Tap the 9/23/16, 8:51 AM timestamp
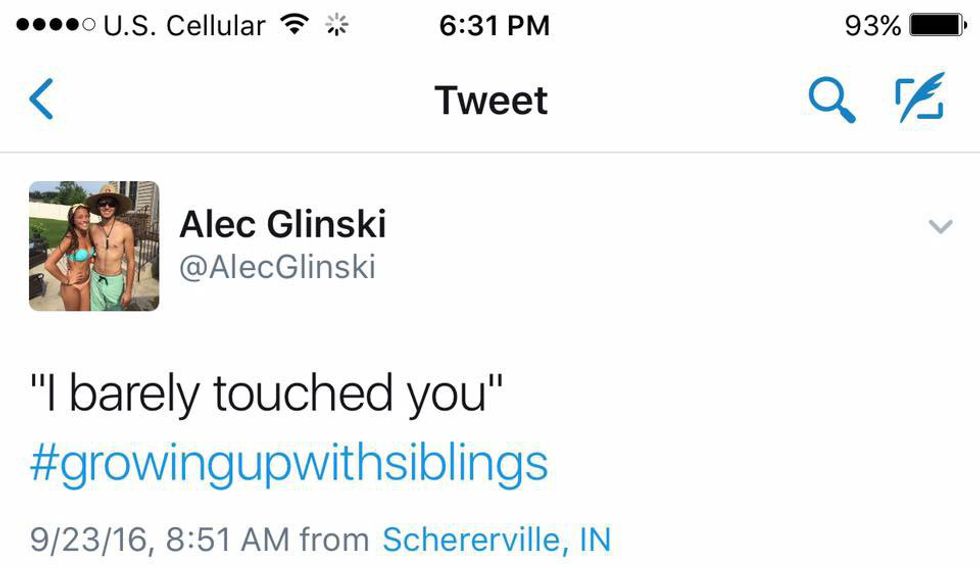980x568 pixels. tap(158, 540)
